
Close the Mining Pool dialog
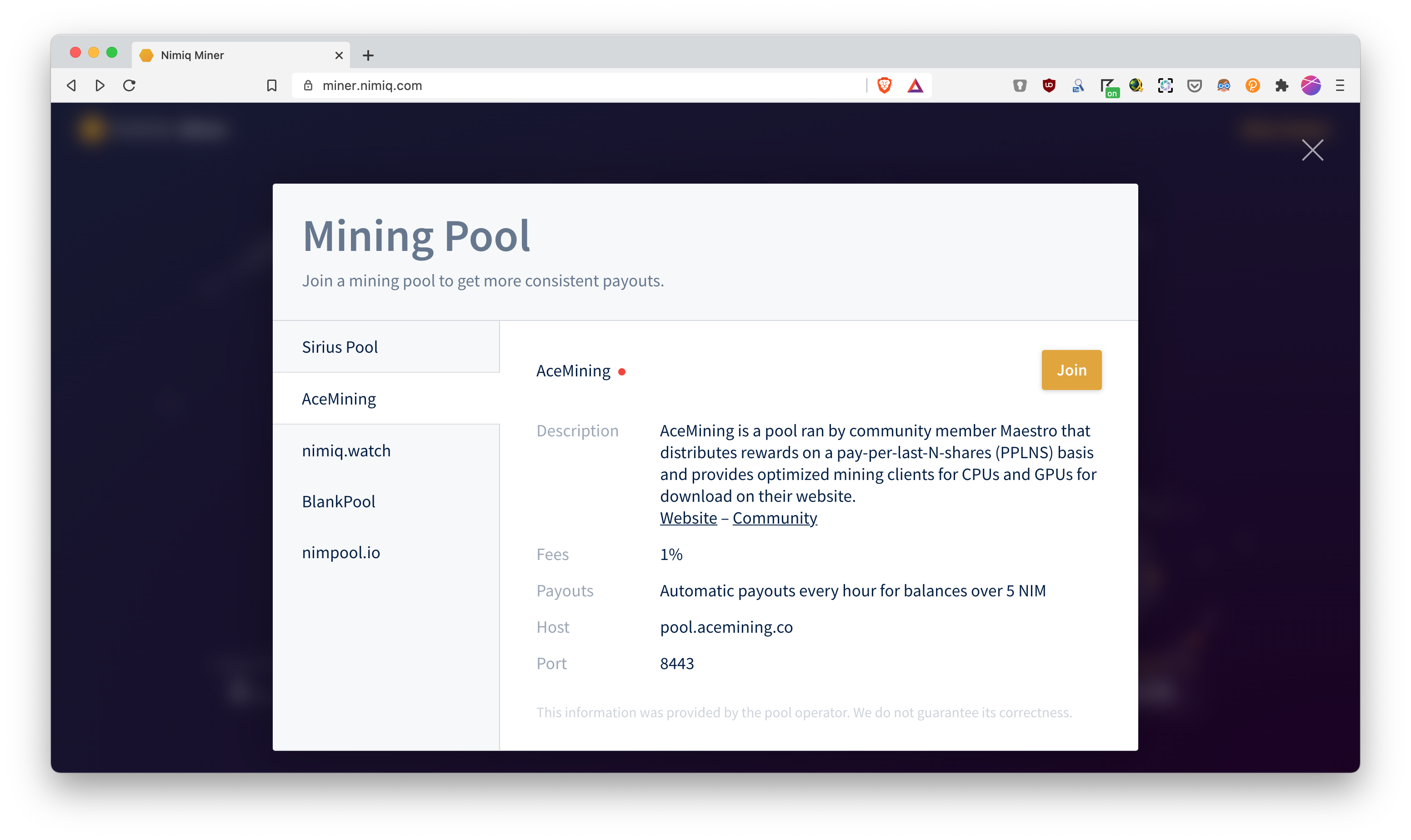click(1312, 150)
